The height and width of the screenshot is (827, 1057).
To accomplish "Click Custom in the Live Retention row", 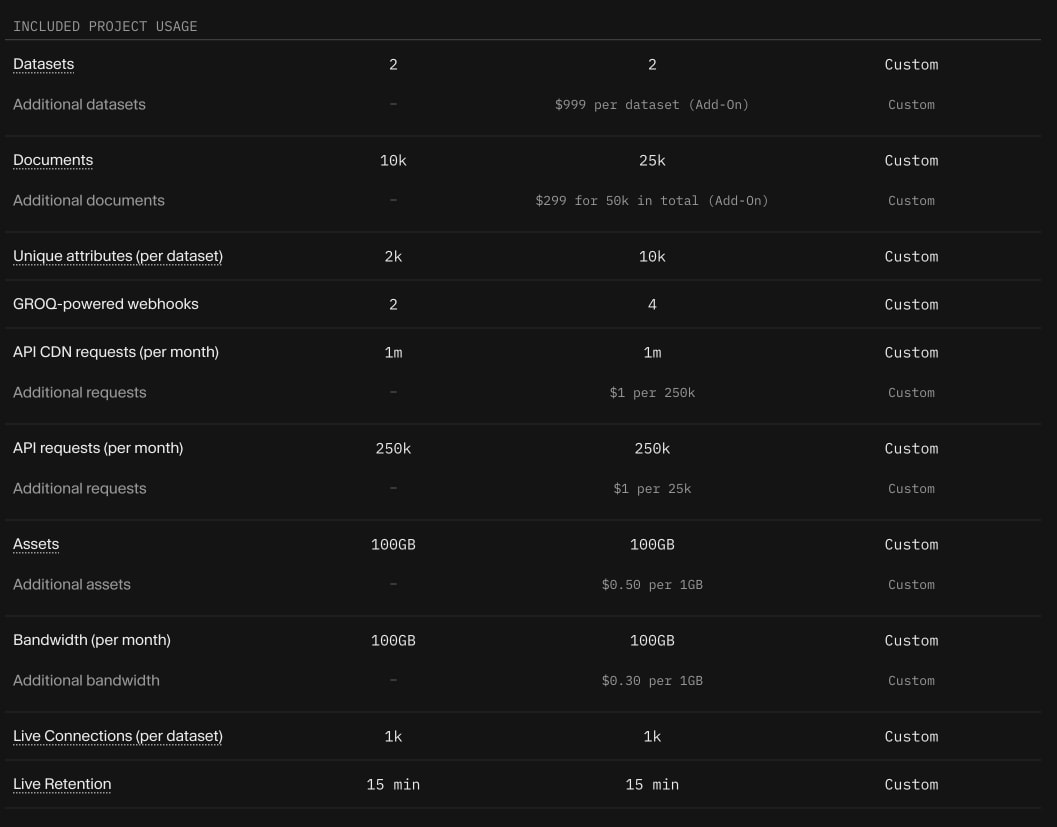I will pos(911,785).
